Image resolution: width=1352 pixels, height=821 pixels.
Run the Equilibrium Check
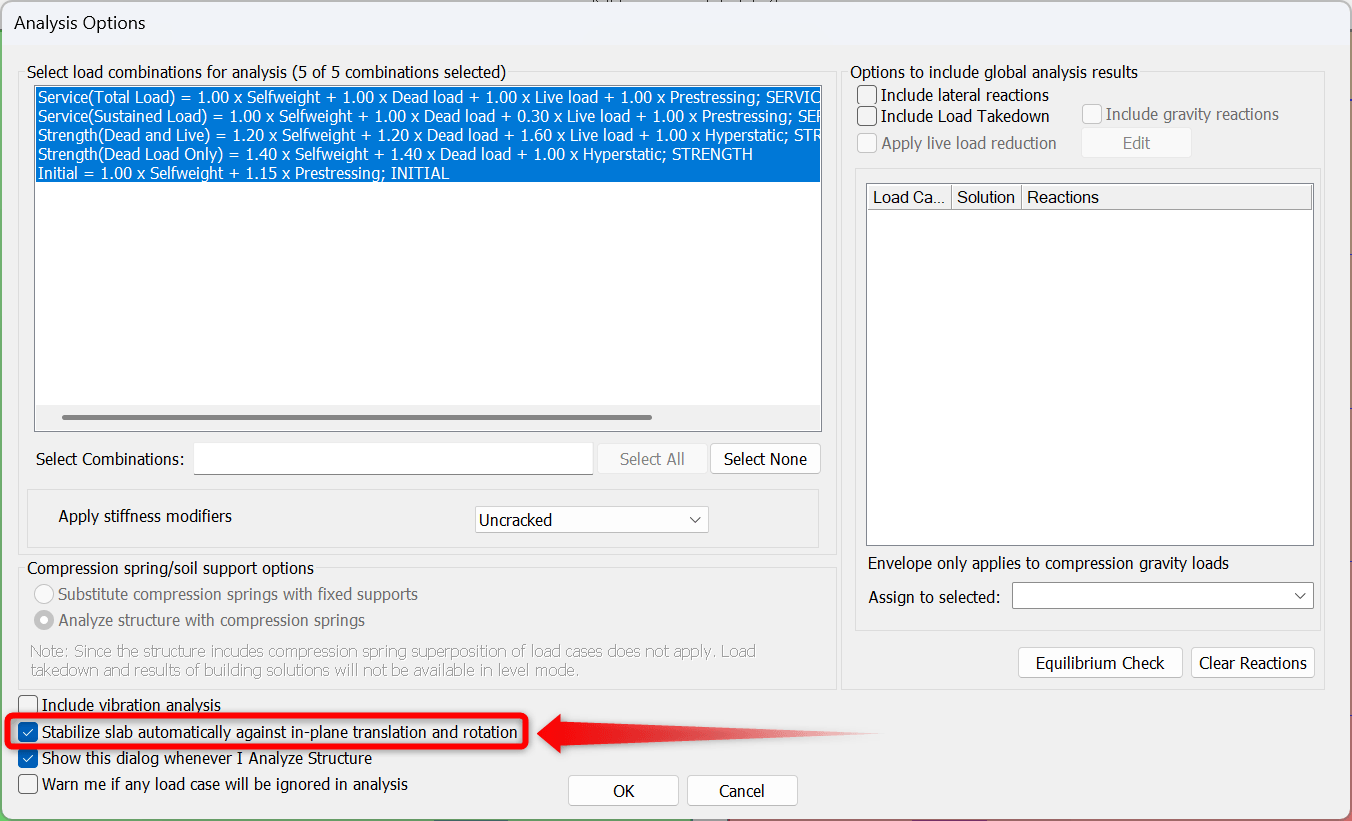tap(1100, 662)
